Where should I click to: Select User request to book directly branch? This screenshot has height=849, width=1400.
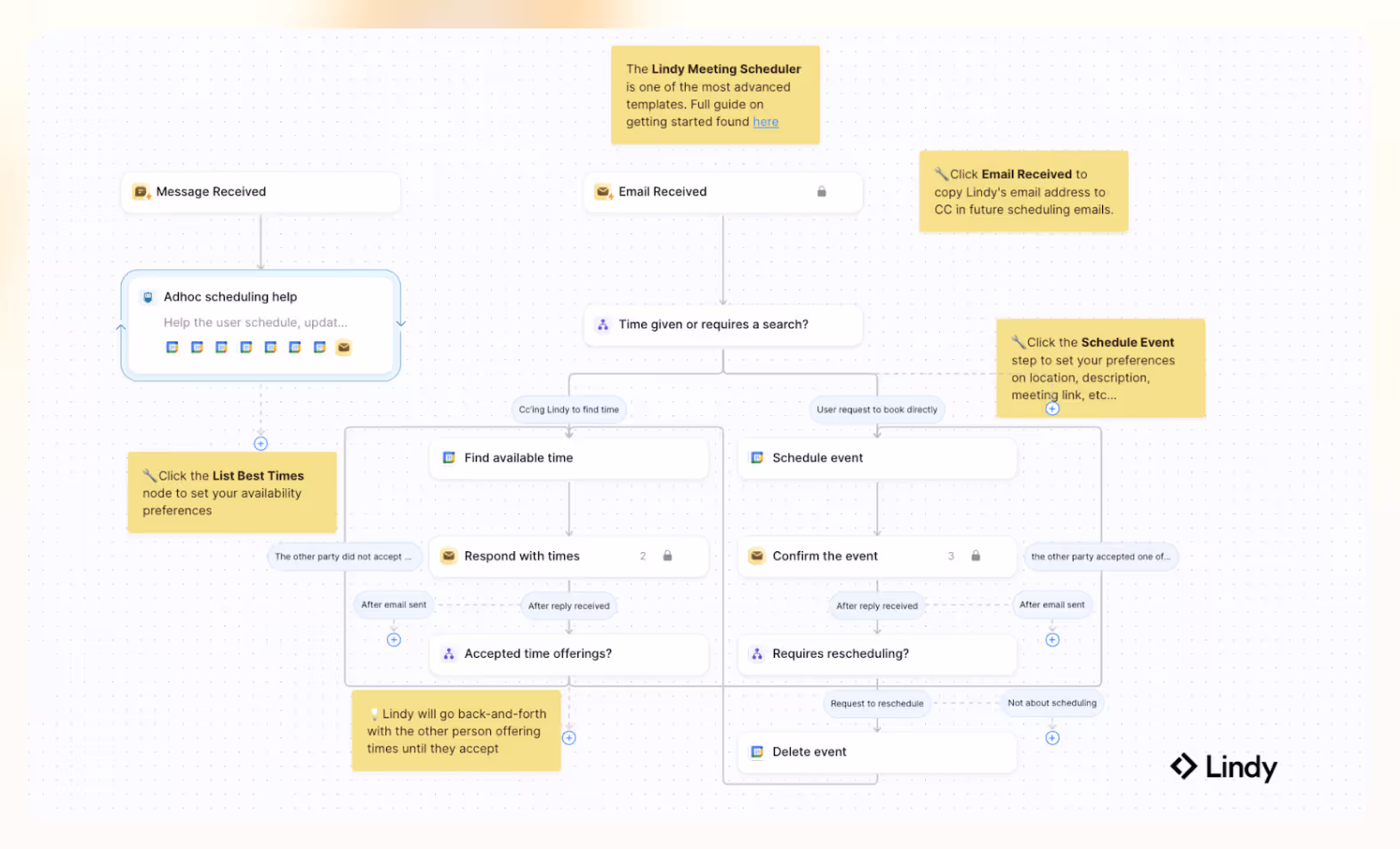[x=877, y=410]
